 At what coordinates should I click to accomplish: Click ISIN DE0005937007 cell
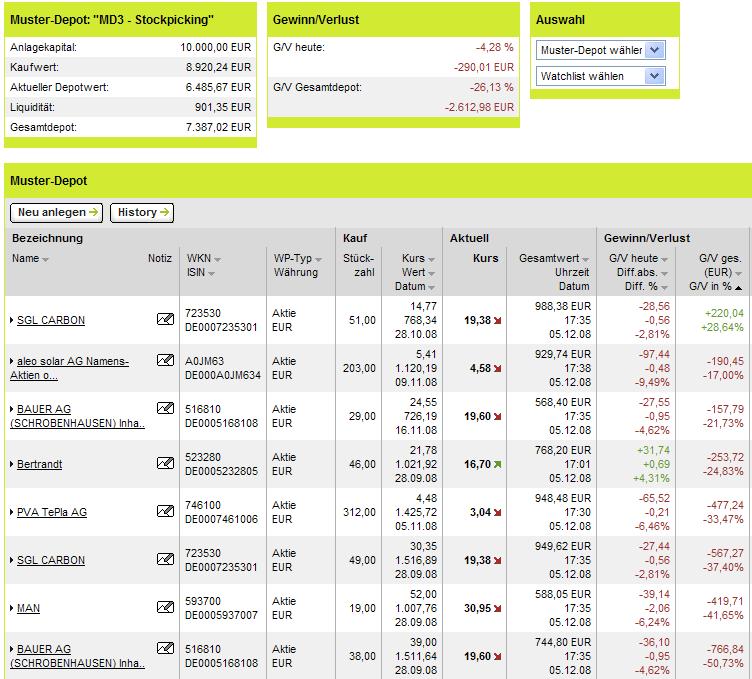221,615
